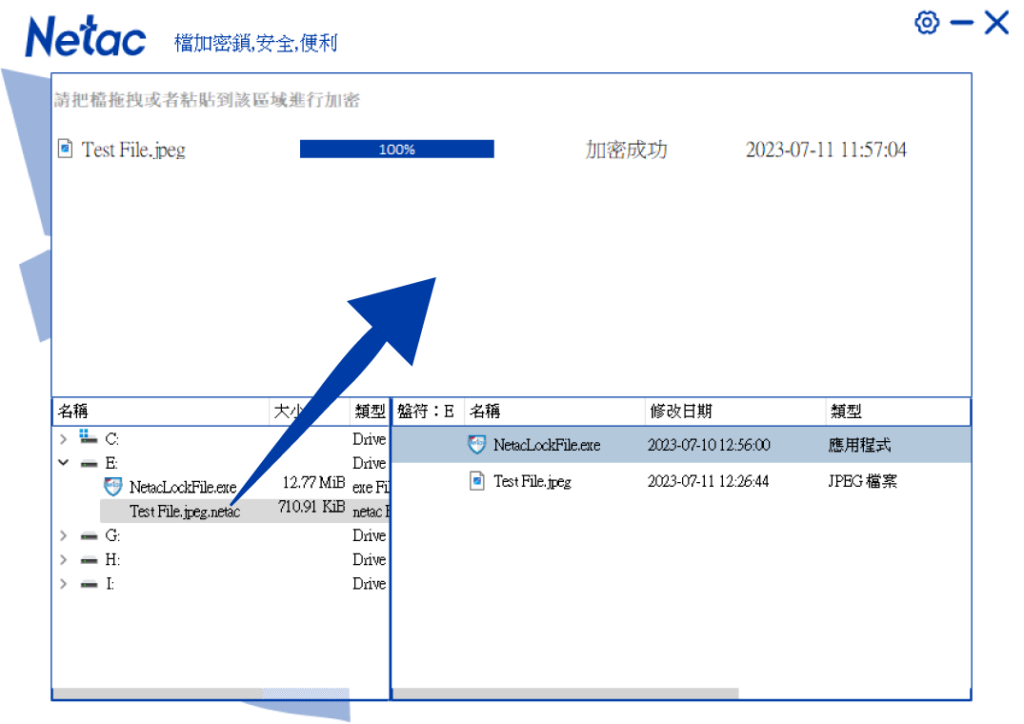Click date 2023-07-11 12:26:44
1024x724 pixels.
point(708,482)
